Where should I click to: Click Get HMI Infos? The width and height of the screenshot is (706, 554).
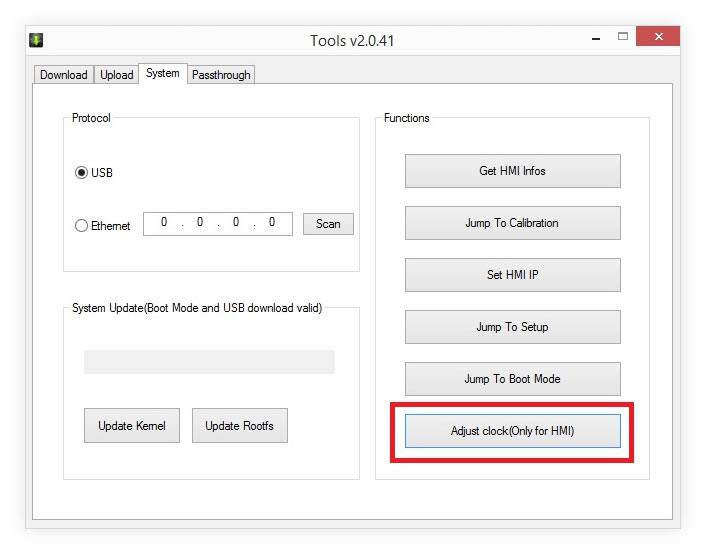(x=512, y=171)
